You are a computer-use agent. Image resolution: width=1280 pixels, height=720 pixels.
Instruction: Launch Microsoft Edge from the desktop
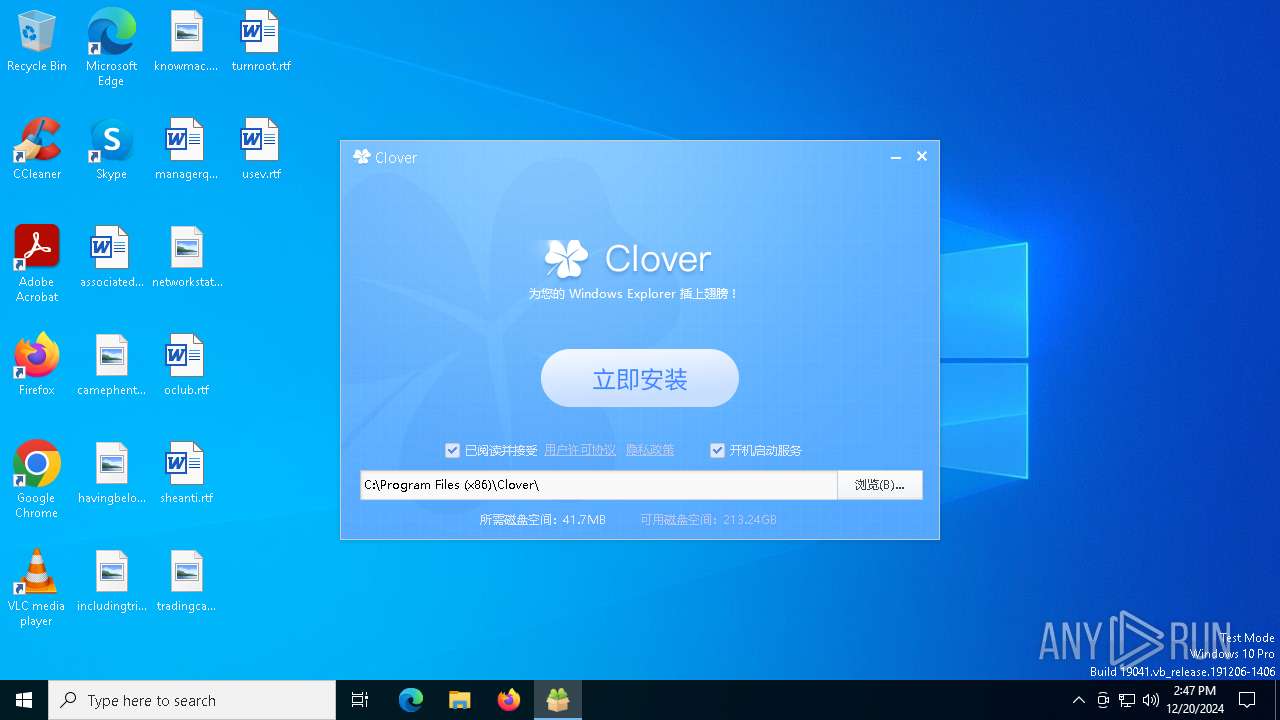tap(111, 48)
